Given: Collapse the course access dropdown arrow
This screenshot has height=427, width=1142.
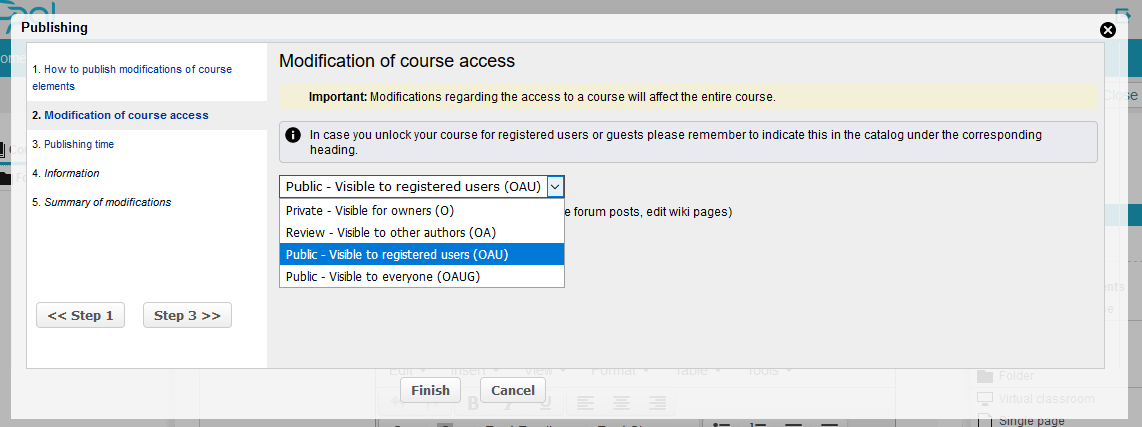Looking at the screenshot, I should click(556, 186).
